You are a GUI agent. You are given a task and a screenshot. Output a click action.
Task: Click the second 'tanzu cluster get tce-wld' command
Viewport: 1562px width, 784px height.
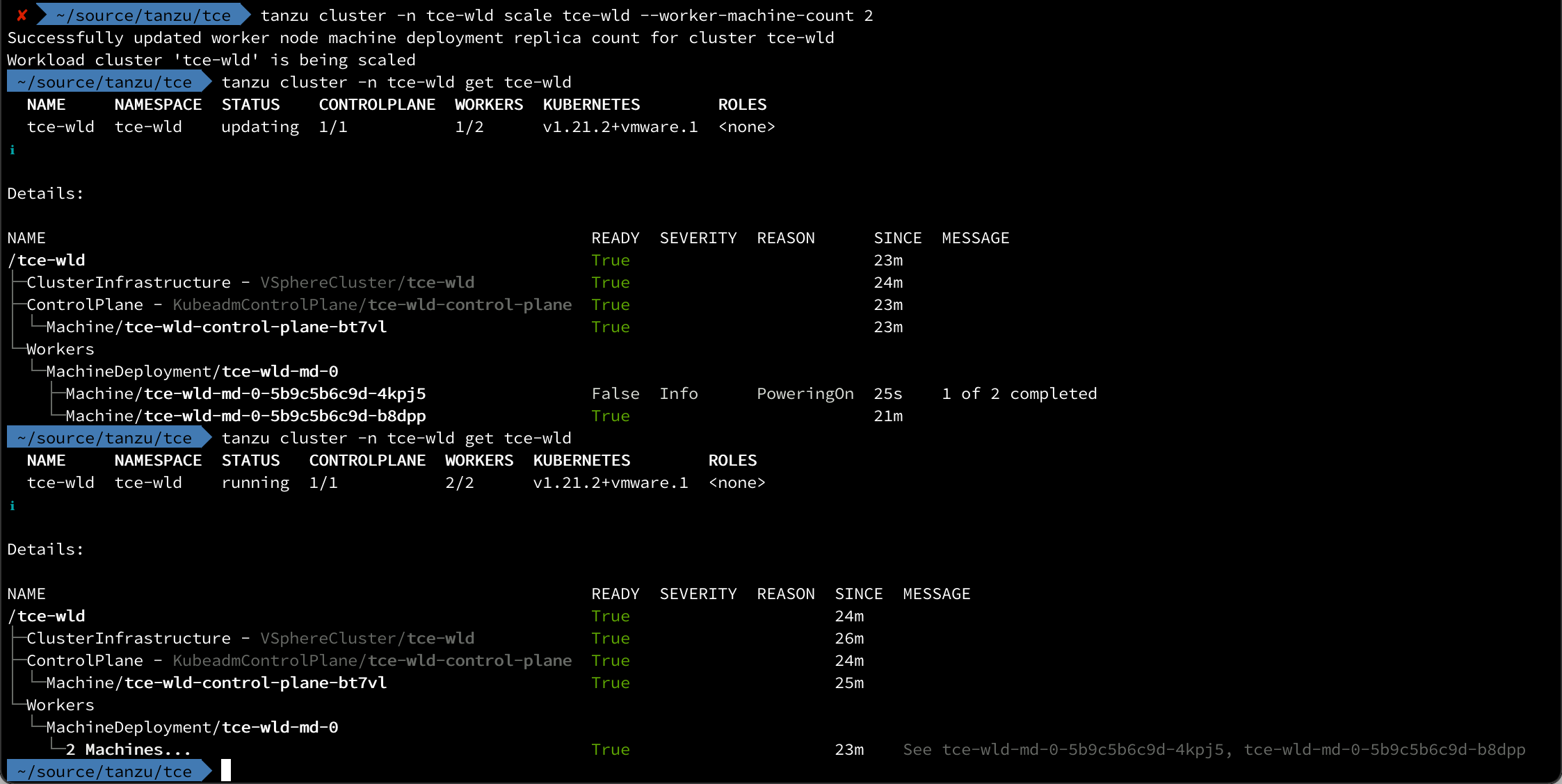click(x=396, y=439)
